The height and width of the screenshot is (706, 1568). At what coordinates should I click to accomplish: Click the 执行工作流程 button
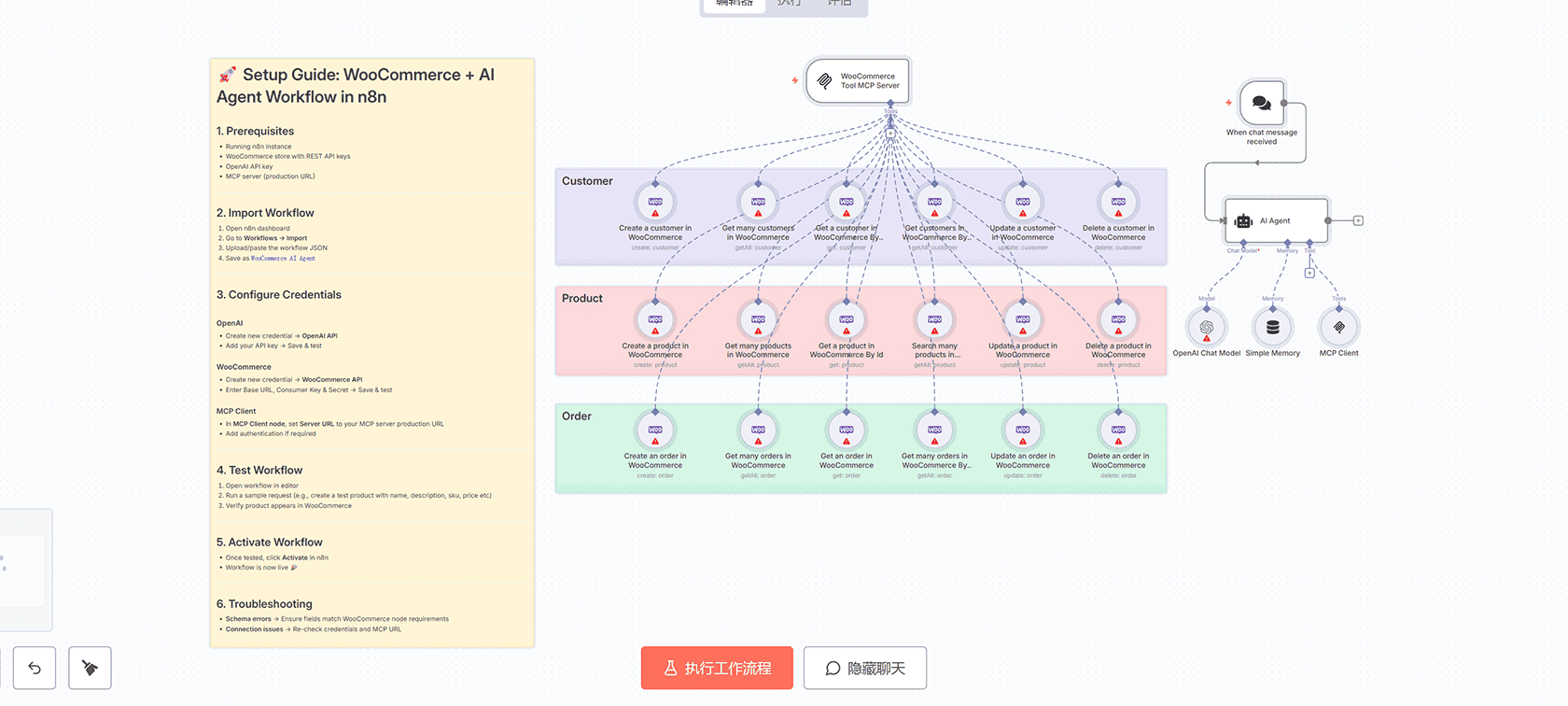[x=717, y=668]
